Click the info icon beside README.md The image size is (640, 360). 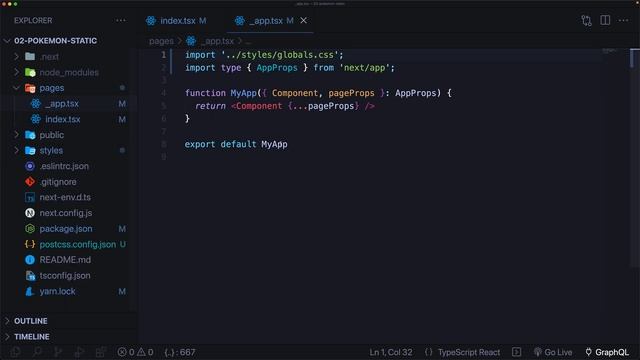click(x=30, y=260)
